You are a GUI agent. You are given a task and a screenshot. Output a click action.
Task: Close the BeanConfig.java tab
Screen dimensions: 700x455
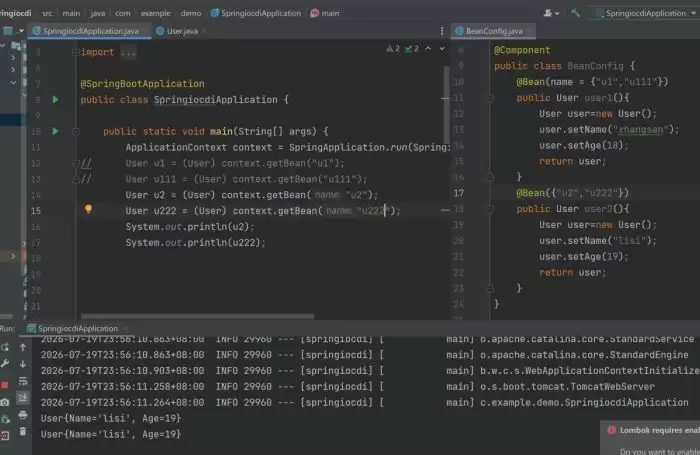pos(529,31)
